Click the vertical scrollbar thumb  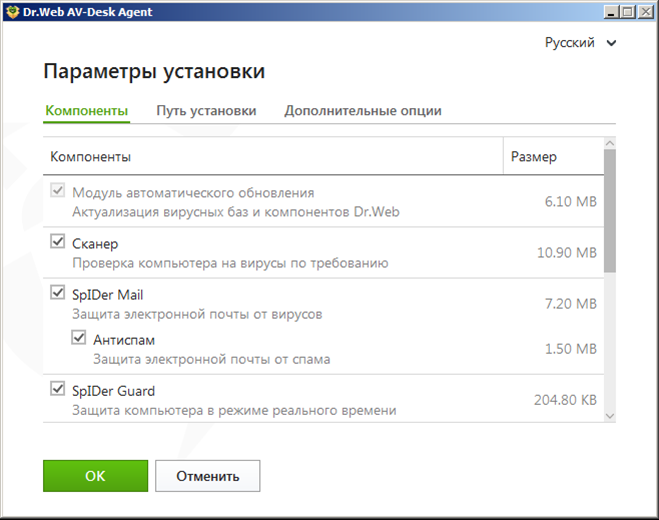[x=610, y=210]
